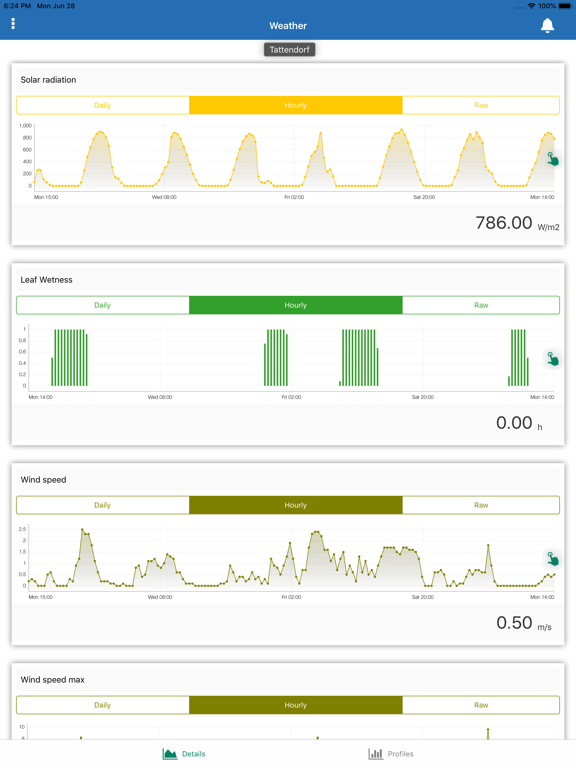Tap the 0.00 h Leaf Wetness value

pyautogui.click(x=519, y=423)
